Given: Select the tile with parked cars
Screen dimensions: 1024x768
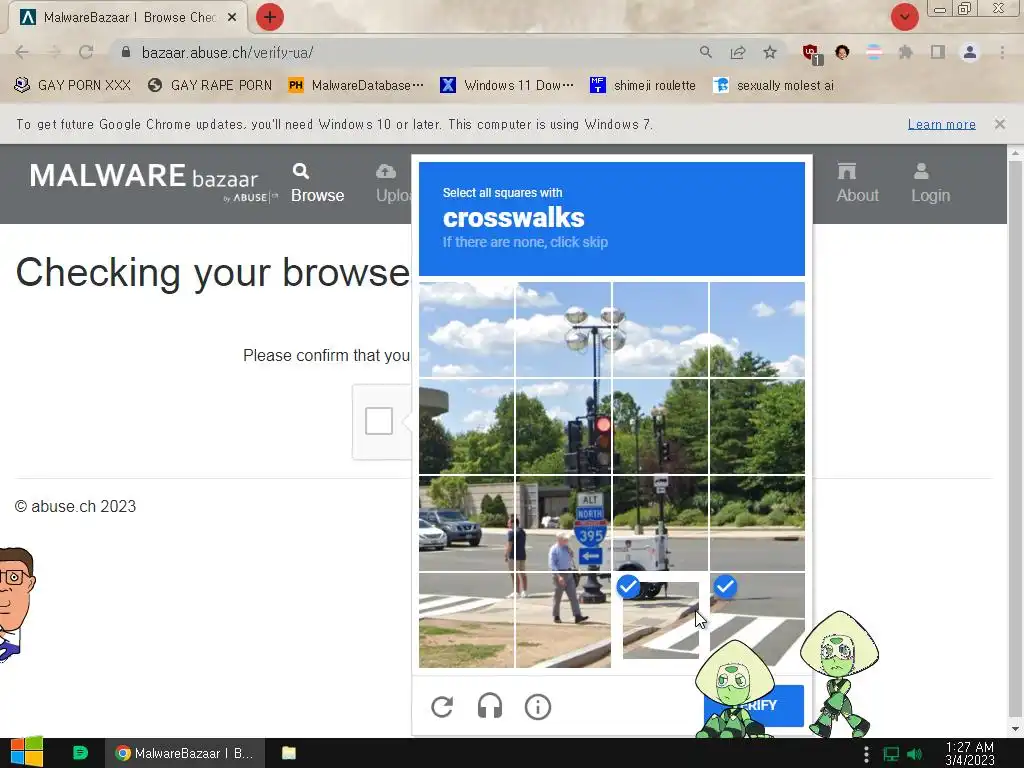Looking at the screenshot, I should 466,523.
